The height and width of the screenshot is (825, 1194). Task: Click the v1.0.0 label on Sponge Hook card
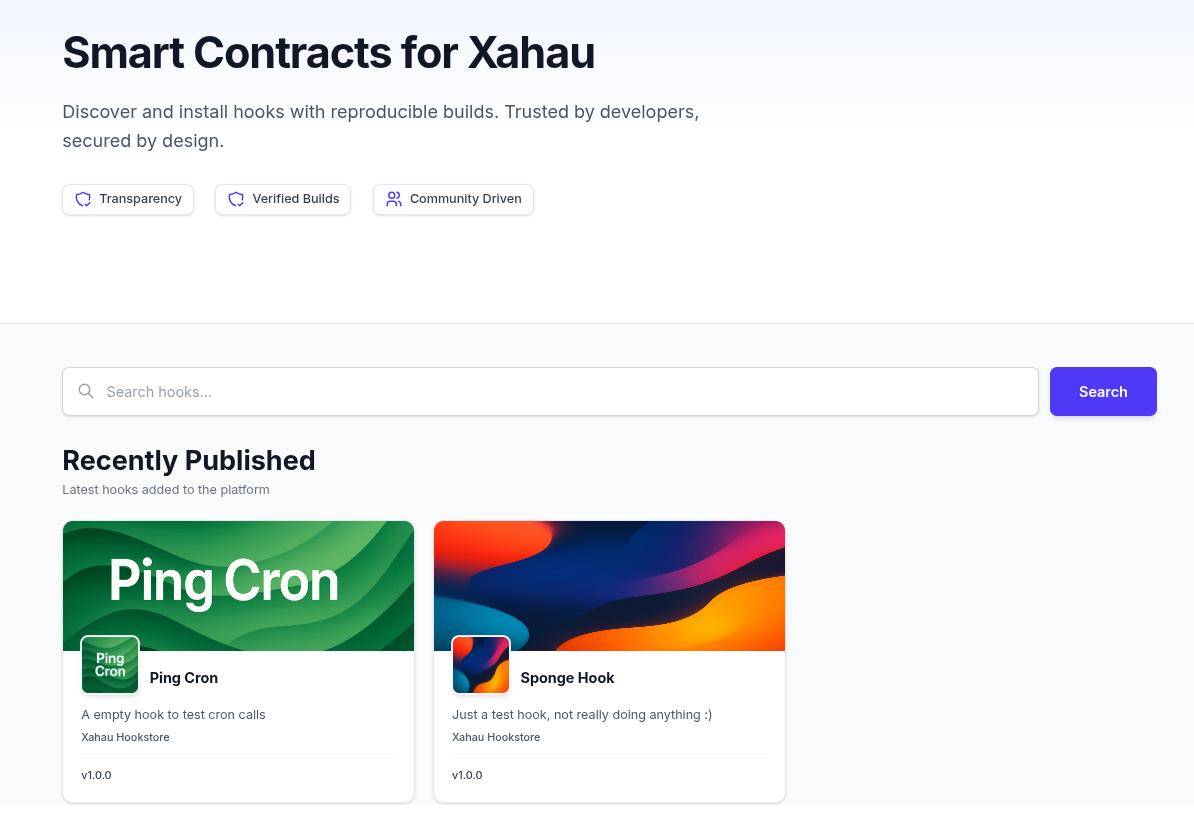click(467, 774)
